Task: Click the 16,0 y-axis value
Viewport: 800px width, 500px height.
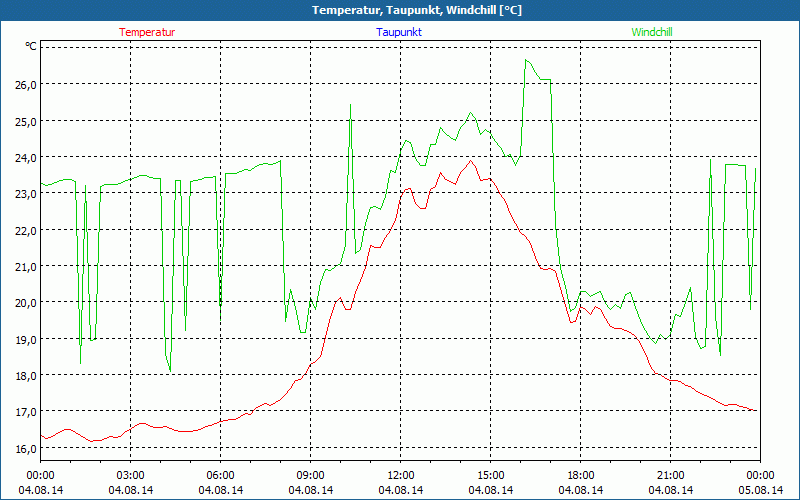Action: click(25, 448)
